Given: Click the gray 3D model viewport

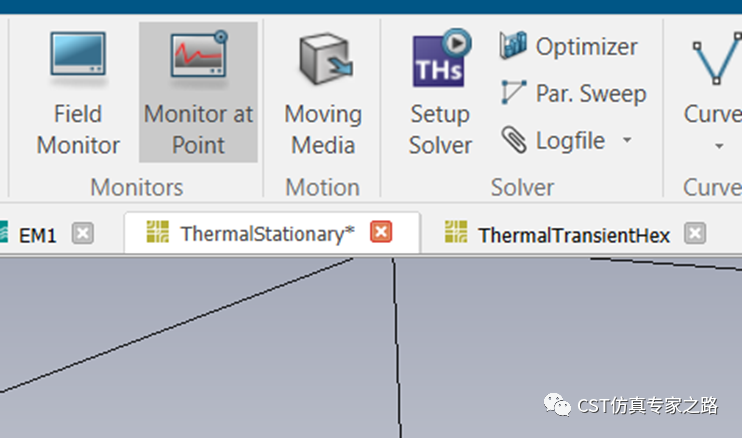Looking at the screenshot, I should pyautogui.click(x=371, y=348).
